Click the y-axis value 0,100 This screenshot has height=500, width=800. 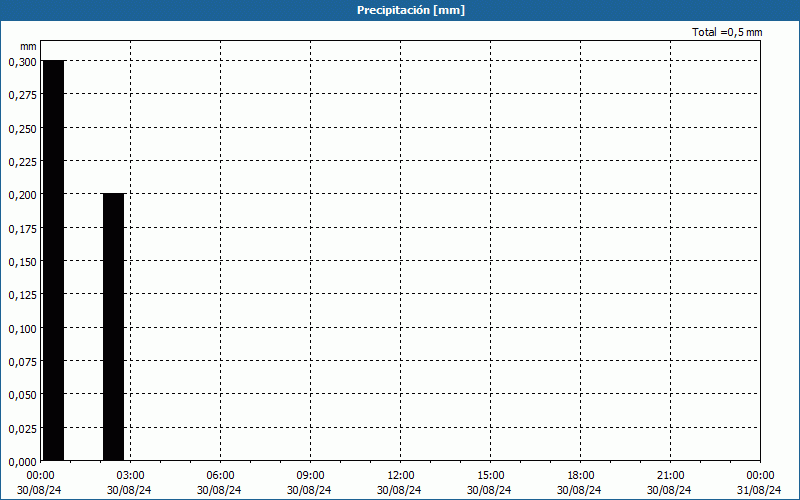coord(22,329)
